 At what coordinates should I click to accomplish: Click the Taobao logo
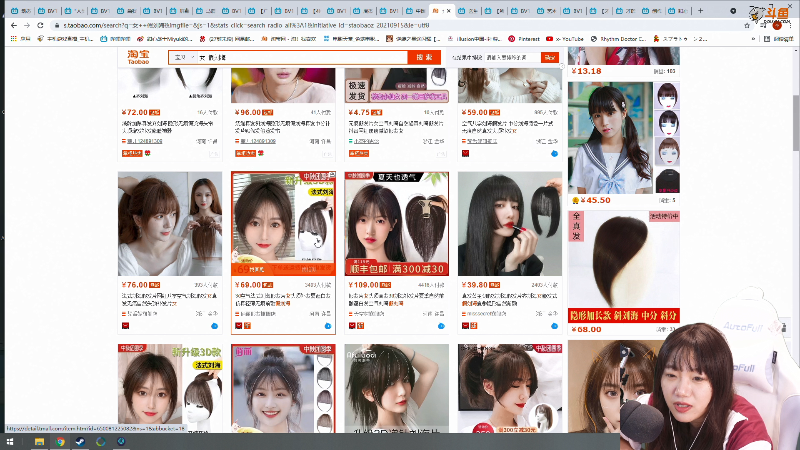pos(138,57)
